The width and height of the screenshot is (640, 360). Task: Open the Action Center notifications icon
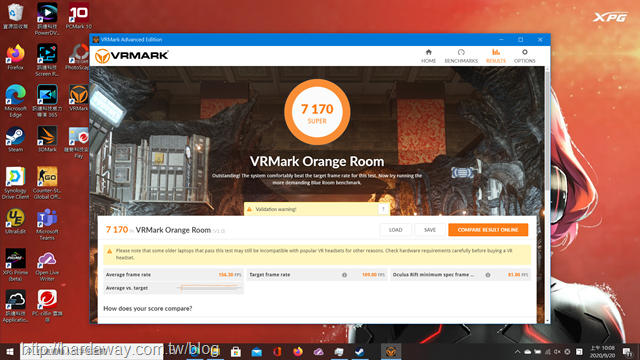[x=628, y=351]
